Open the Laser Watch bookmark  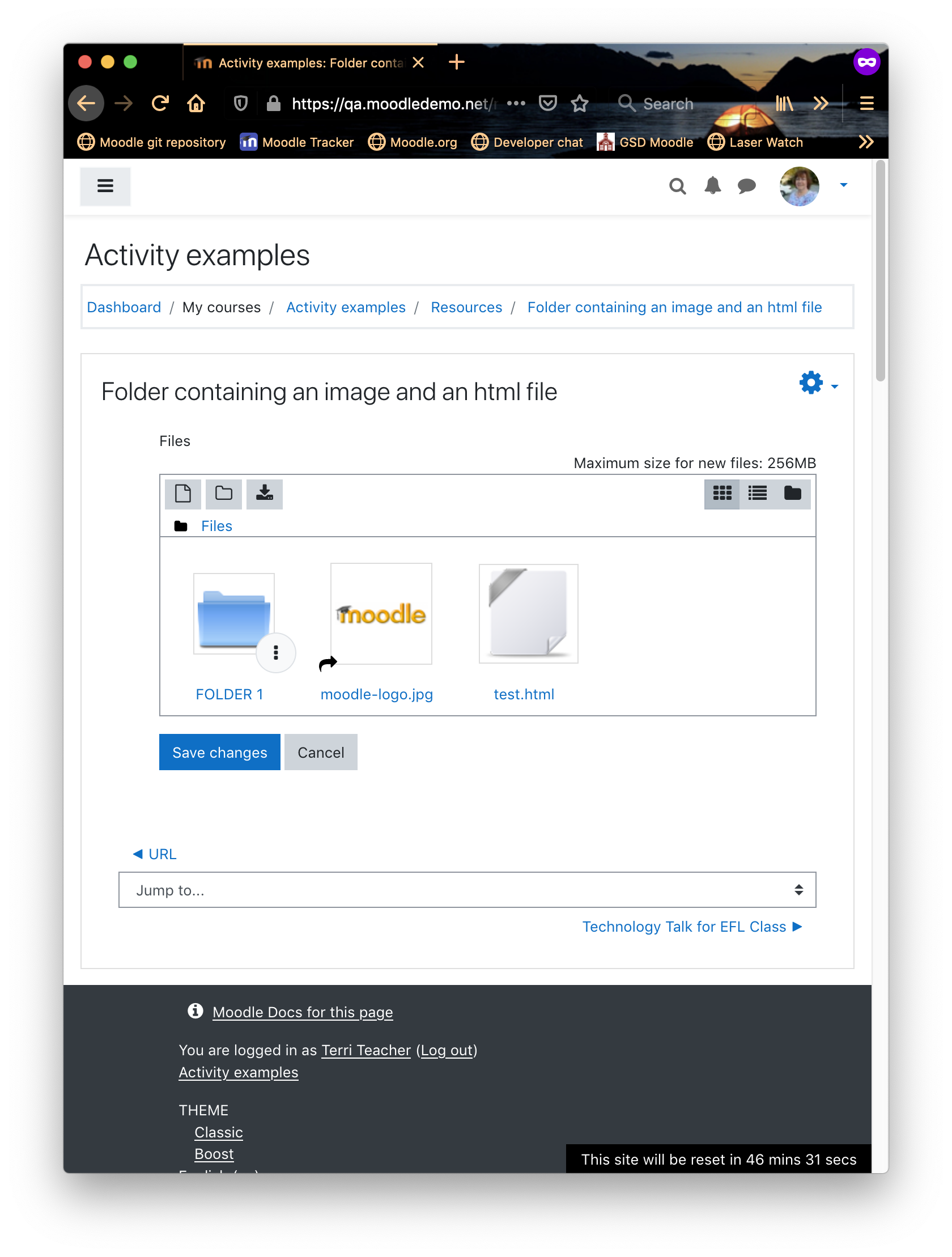[755, 142]
